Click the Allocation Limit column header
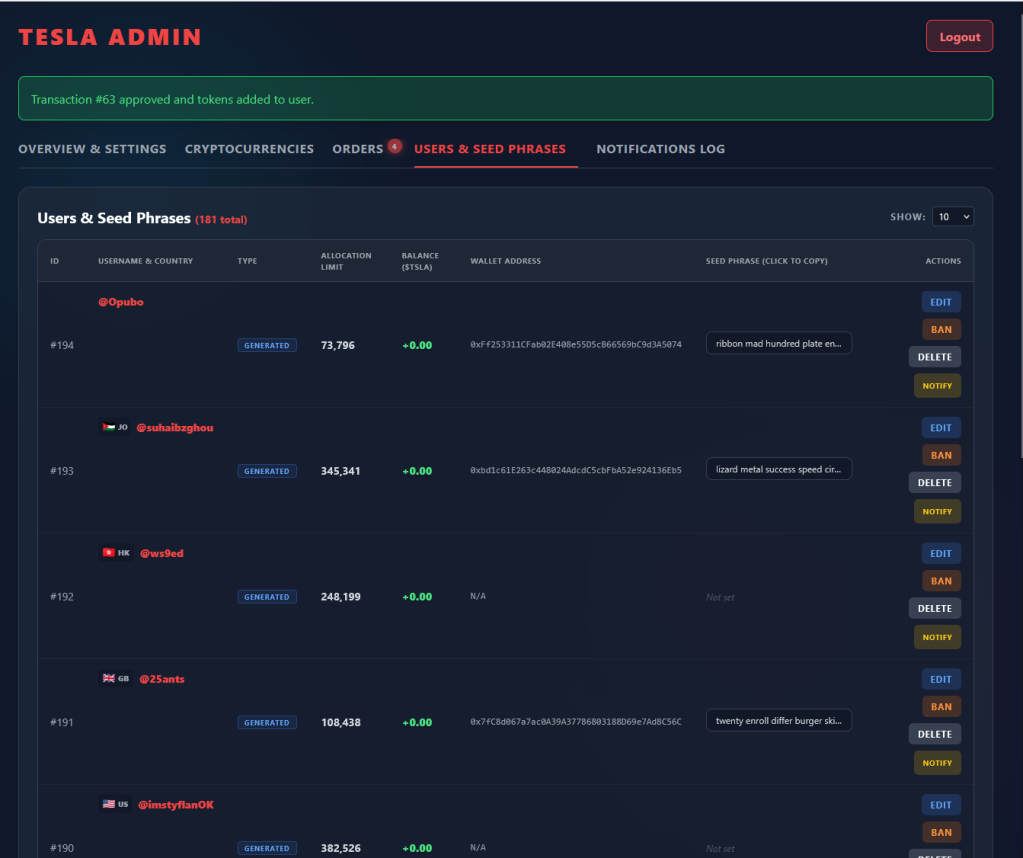This screenshot has height=858, width=1023. tap(346, 261)
